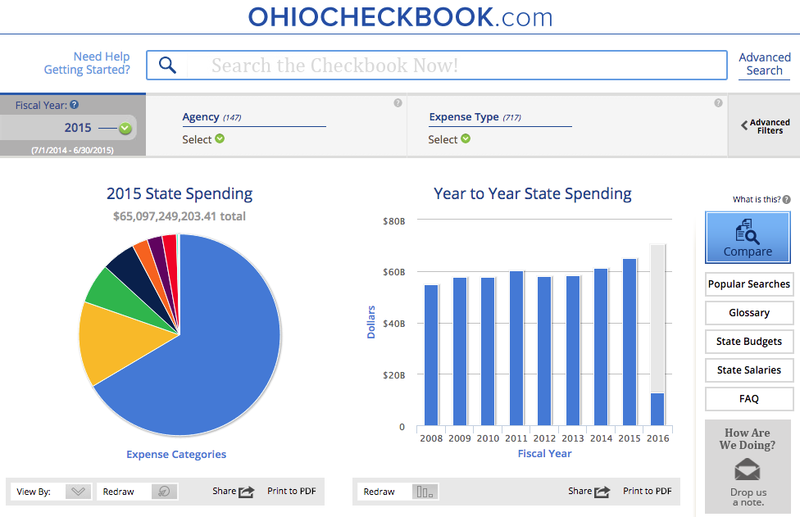
Task: Click the Search the Checkbook input field
Action: [450, 65]
